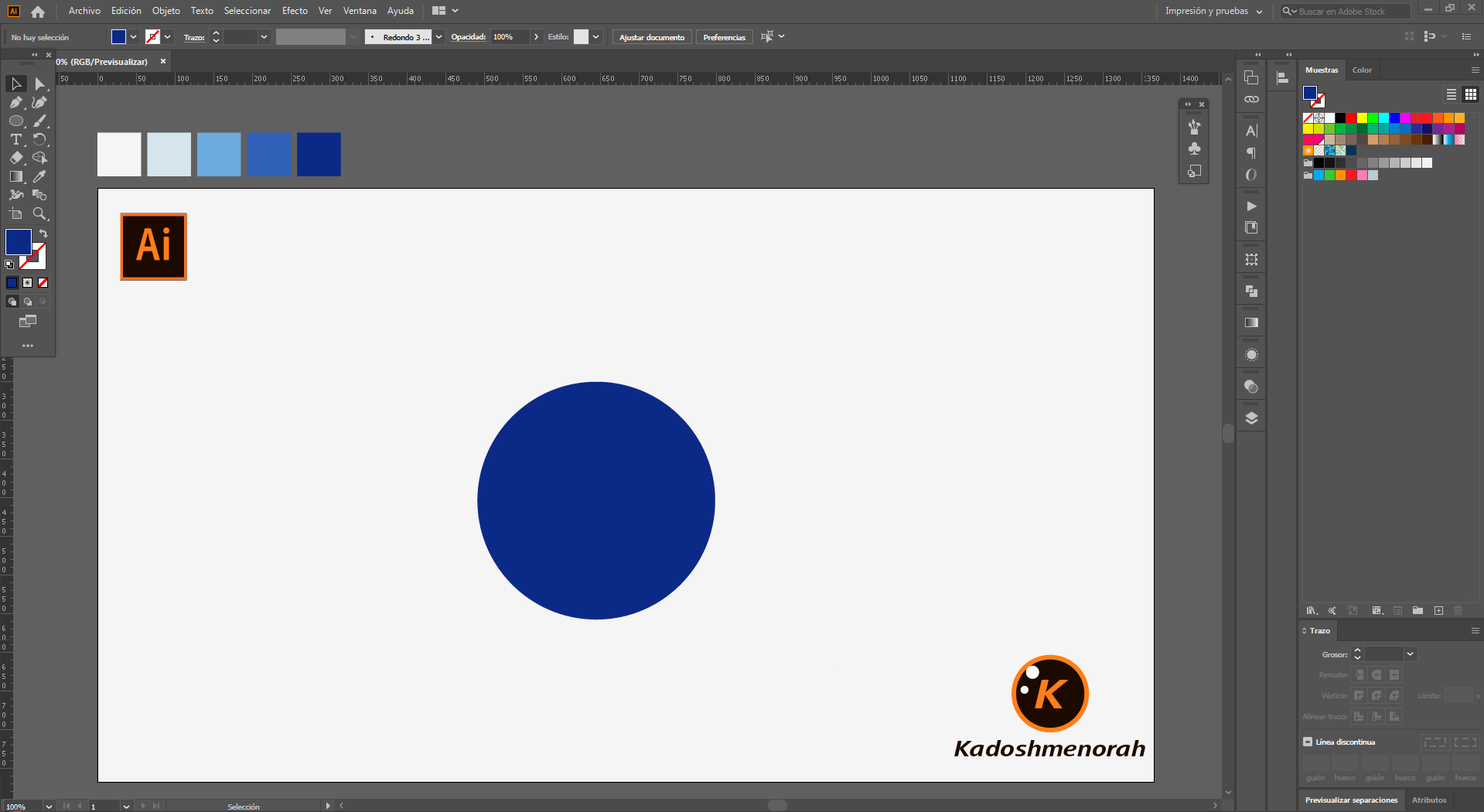Select the Selection (black arrow) tool
This screenshot has width=1484, height=812.
click(x=16, y=84)
